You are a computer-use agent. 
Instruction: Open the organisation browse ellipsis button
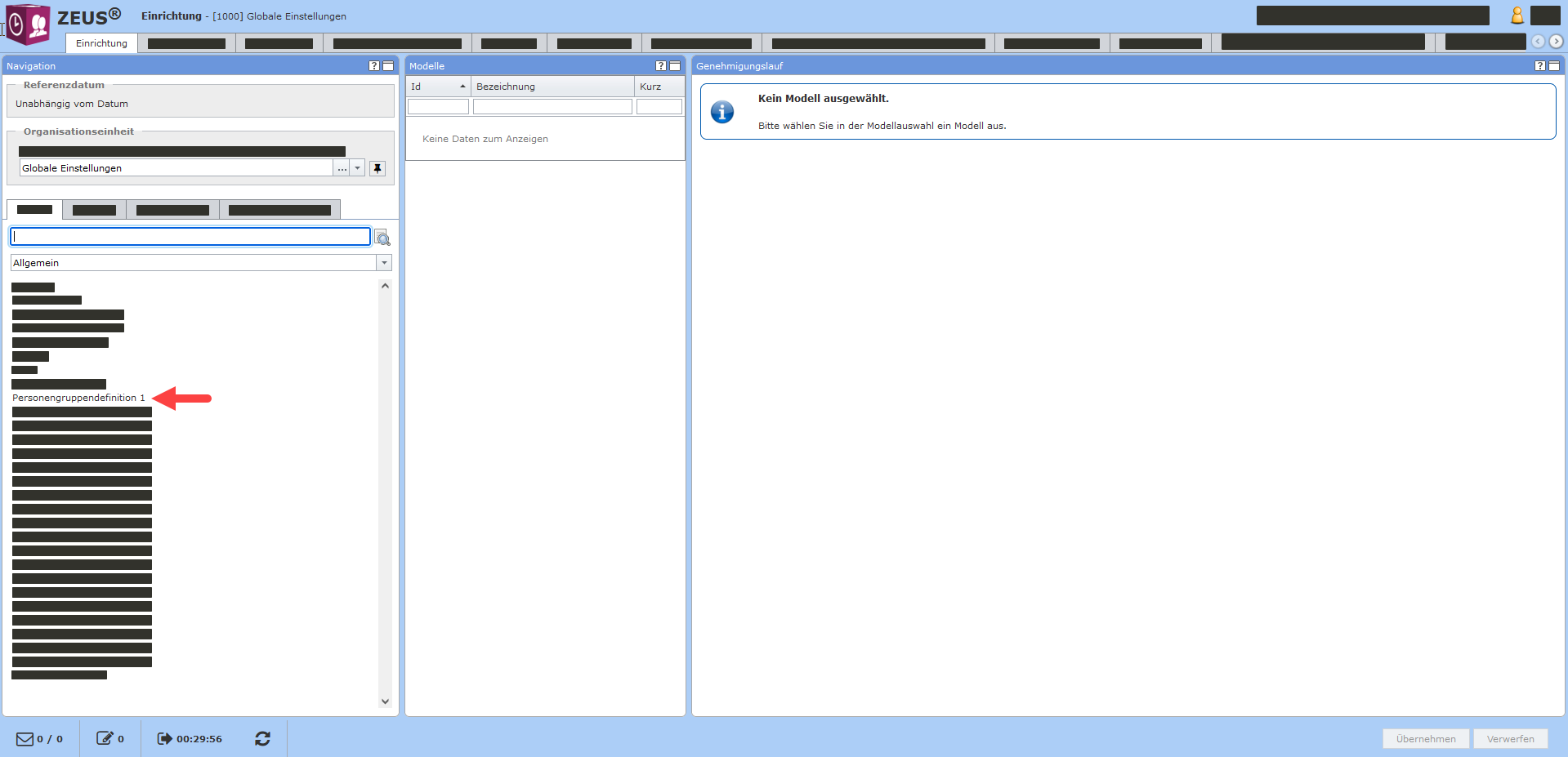click(x=342, y=168)
